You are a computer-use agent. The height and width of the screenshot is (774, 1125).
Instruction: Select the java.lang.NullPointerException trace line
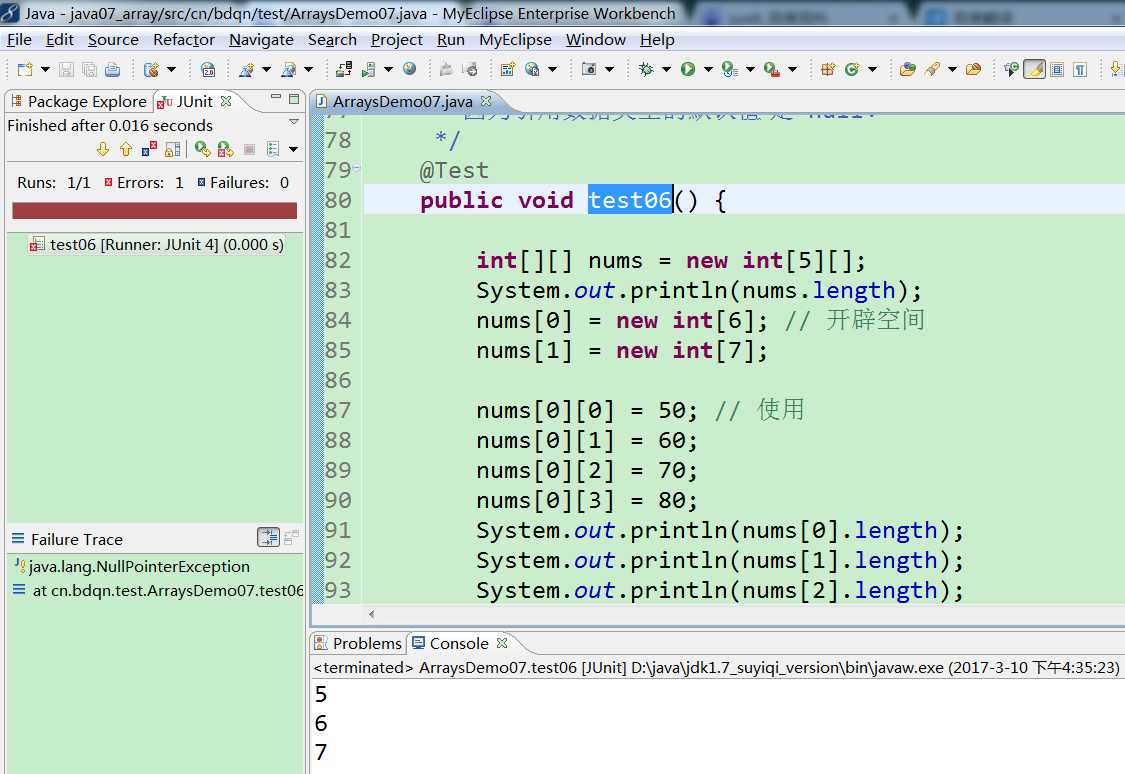(132, 567)
